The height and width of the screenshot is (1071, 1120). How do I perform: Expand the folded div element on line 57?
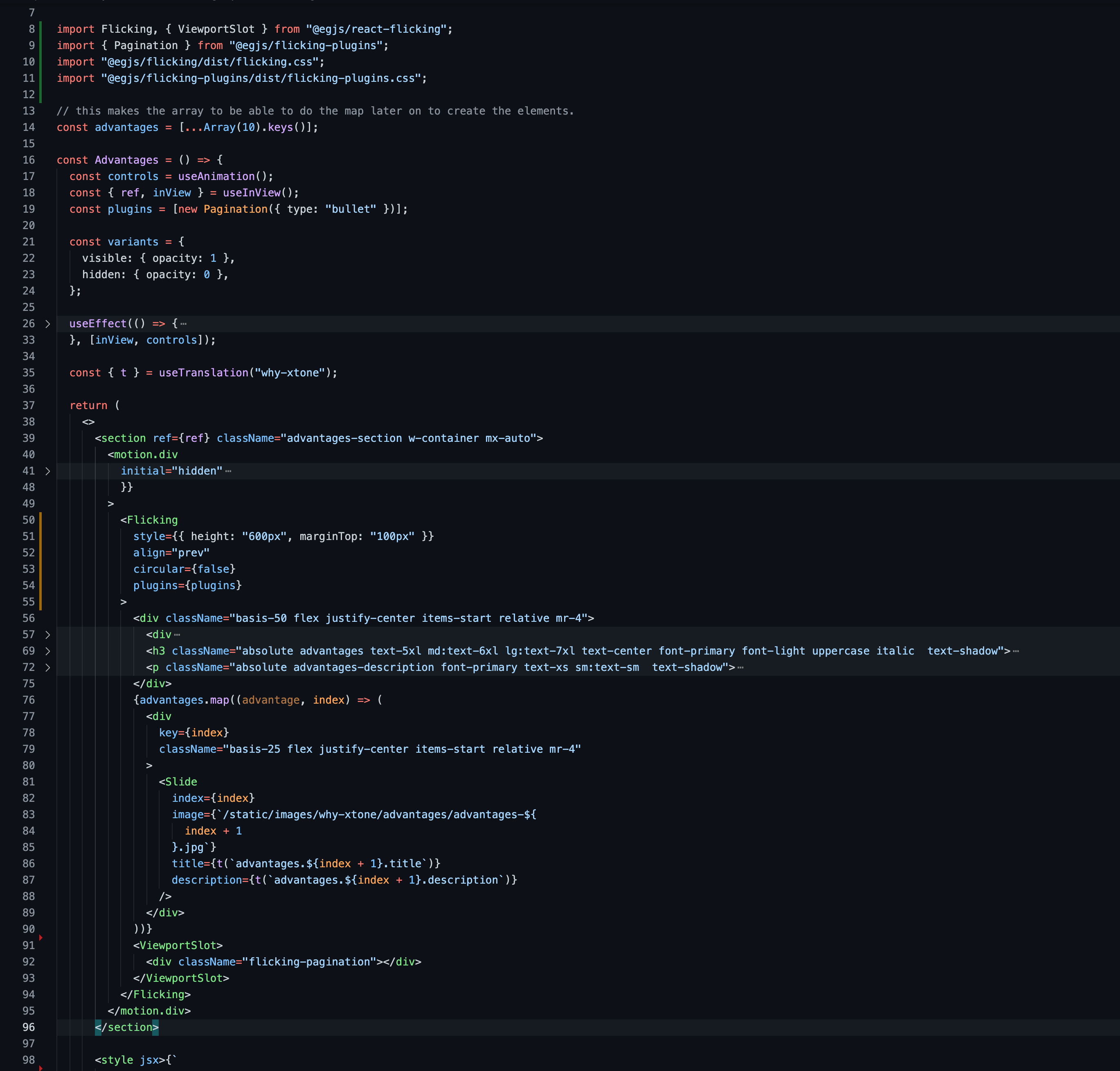(48, 634)
